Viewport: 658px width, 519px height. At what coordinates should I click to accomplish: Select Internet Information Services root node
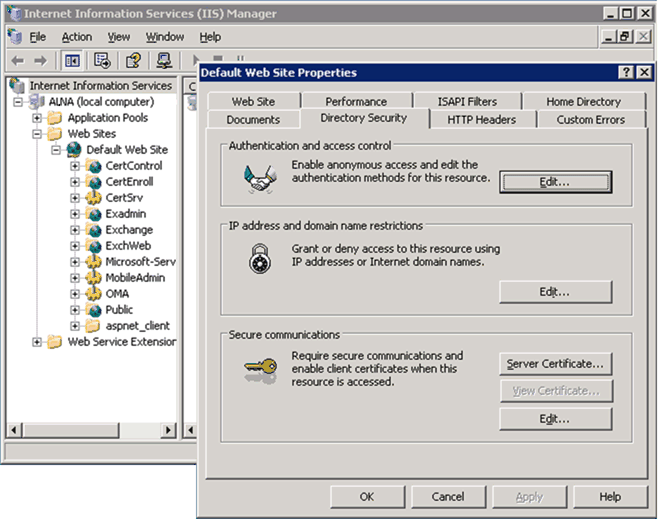pyautogui.click(x=101, y=86)
